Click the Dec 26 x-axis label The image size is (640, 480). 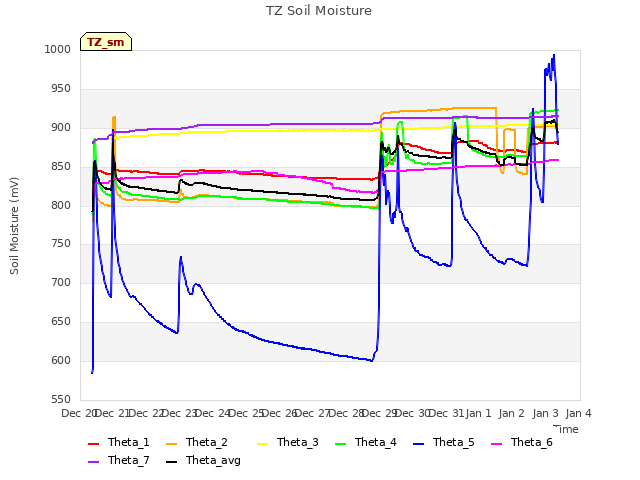[279, 413]
